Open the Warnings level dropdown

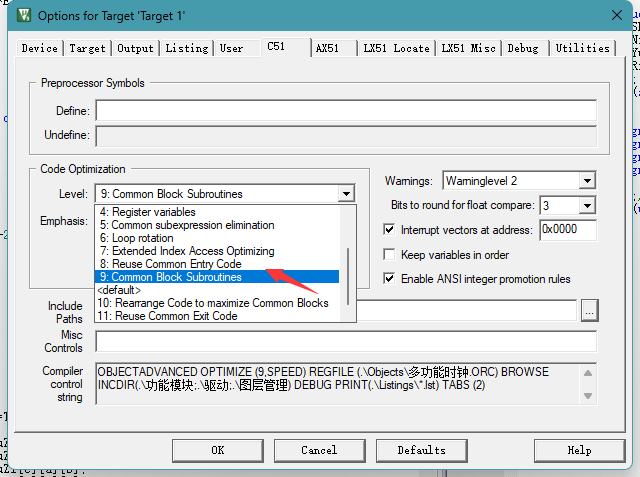[x=586, y=181]
